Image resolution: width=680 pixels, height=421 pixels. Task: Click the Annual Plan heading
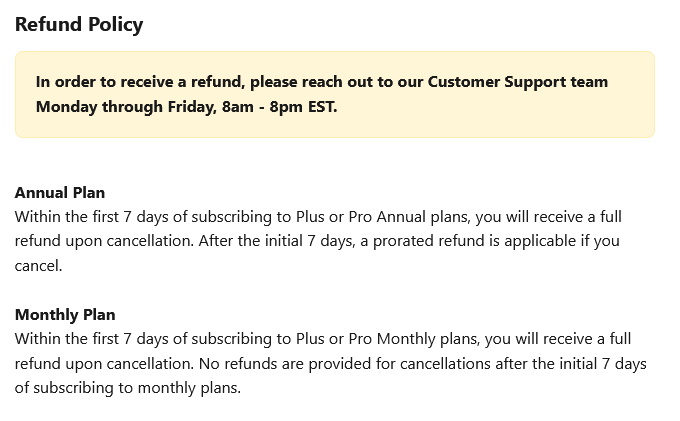60,193
